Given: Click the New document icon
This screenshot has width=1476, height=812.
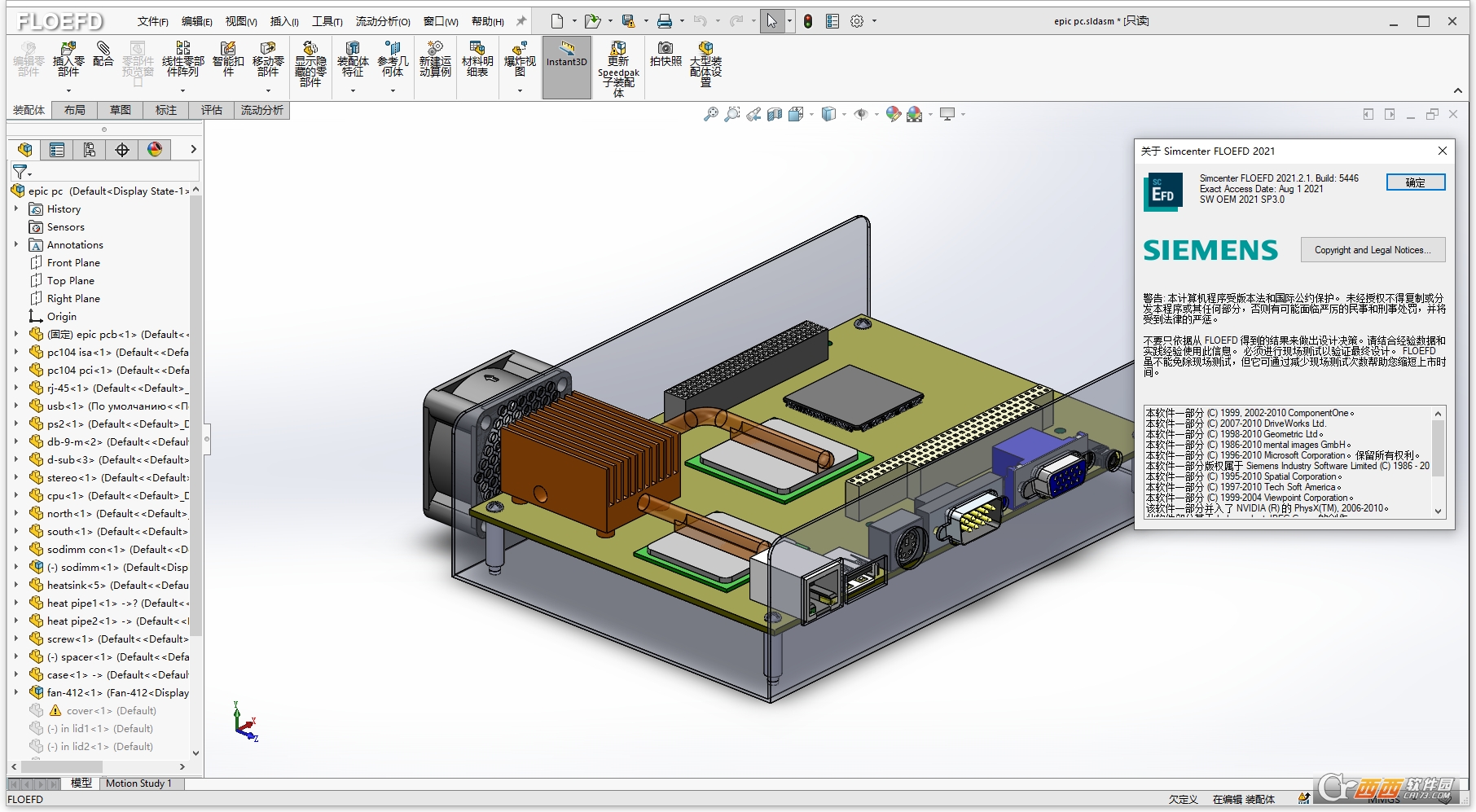Looking at the screenshot, I should coord(557,21).
